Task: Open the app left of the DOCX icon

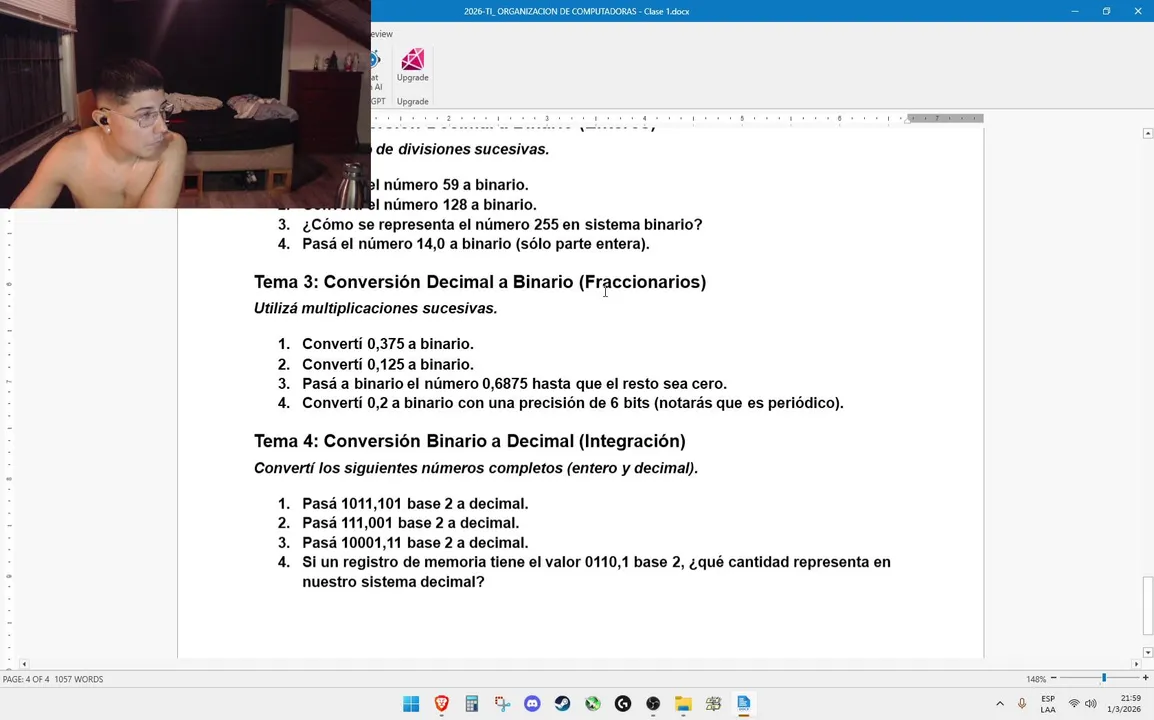Action: point(713,704)
